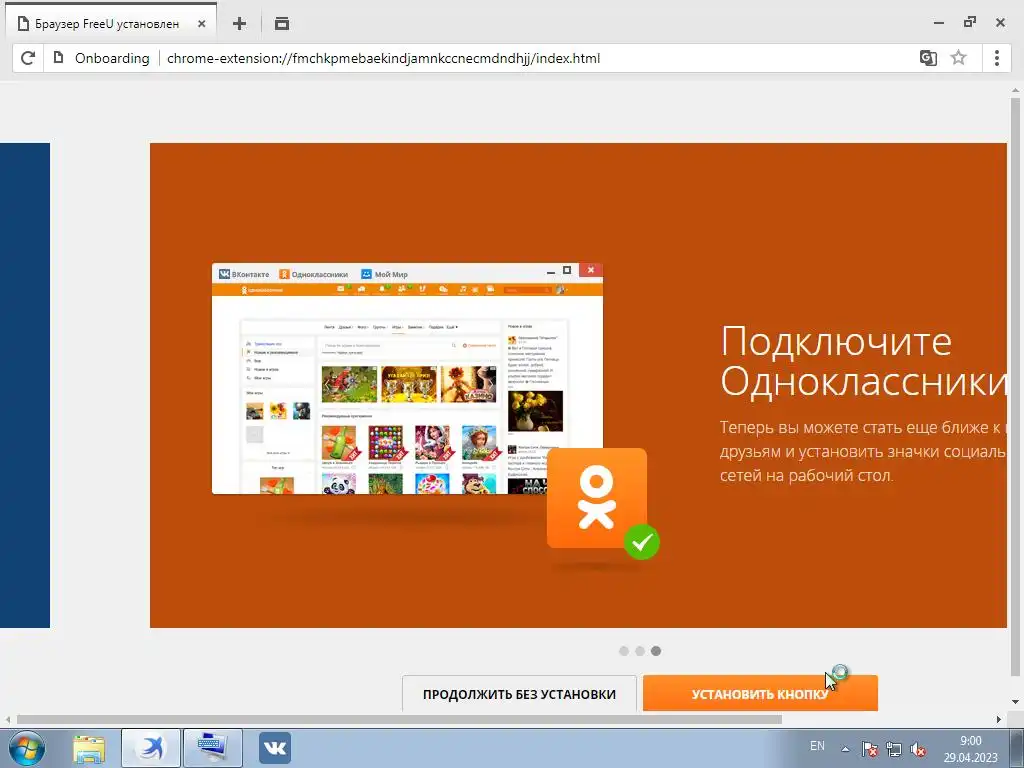Click the scroll left arrow
This screenshot has width=1024, height=768.
[x=8, y=720]
